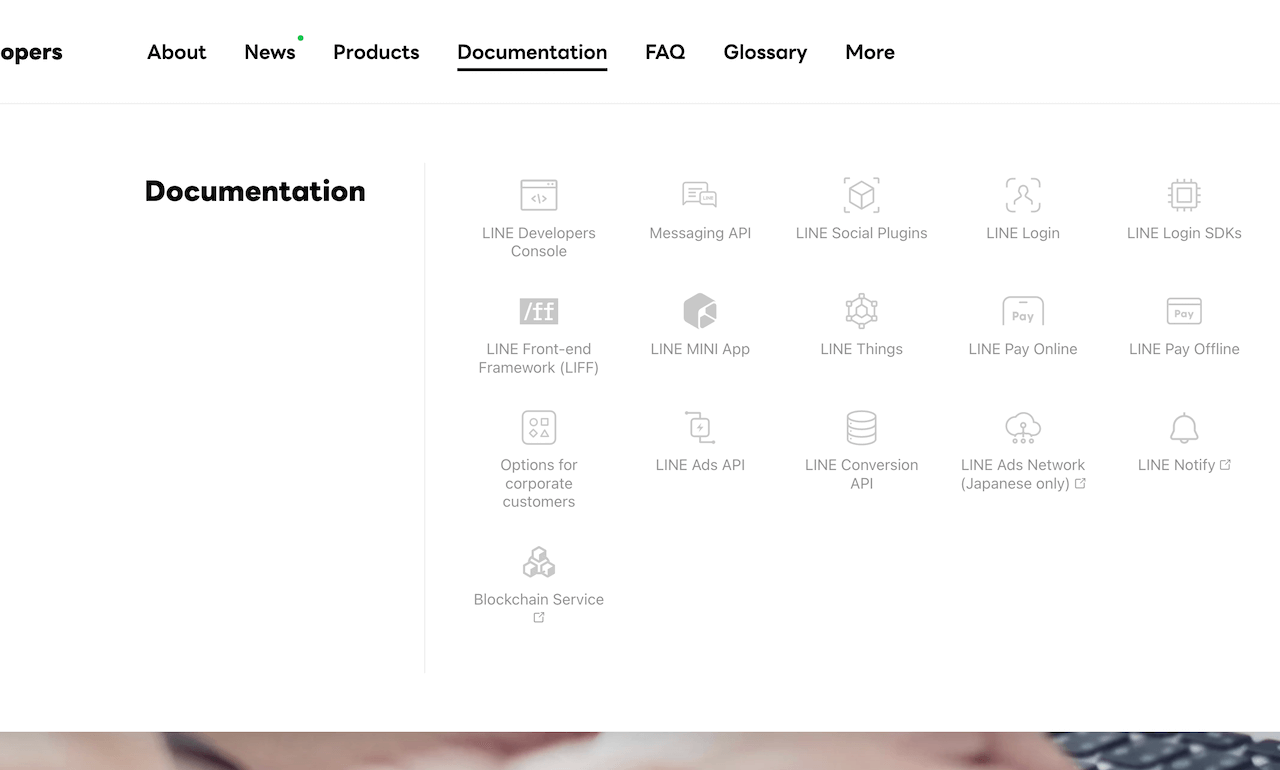
Task: Go to the News menu item
Action: coord(269,52)
